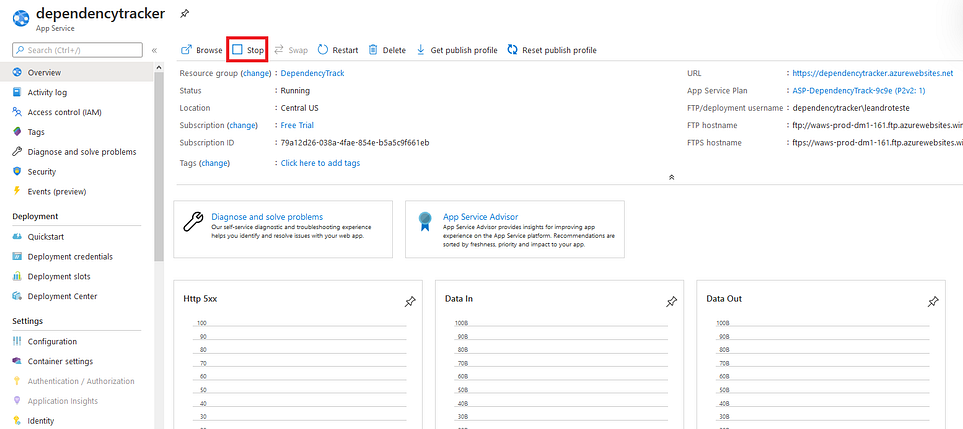Pin dependencytracker blade using the title pin icon

(x=184, y=14)
